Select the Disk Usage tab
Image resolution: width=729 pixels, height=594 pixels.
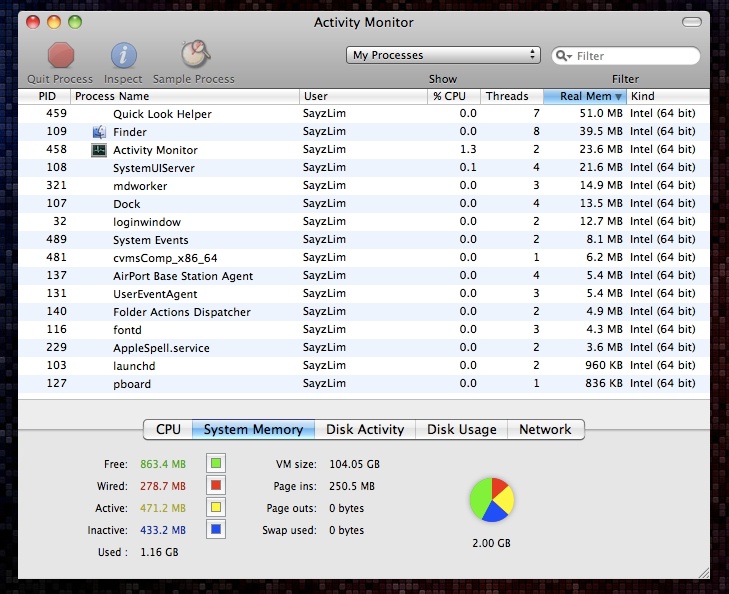461,429
